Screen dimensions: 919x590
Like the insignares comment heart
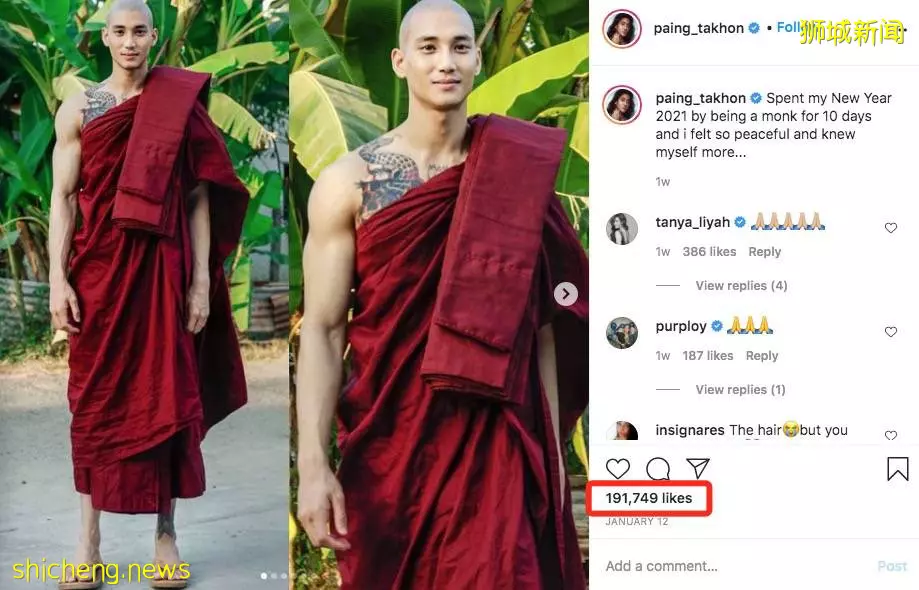891,435
